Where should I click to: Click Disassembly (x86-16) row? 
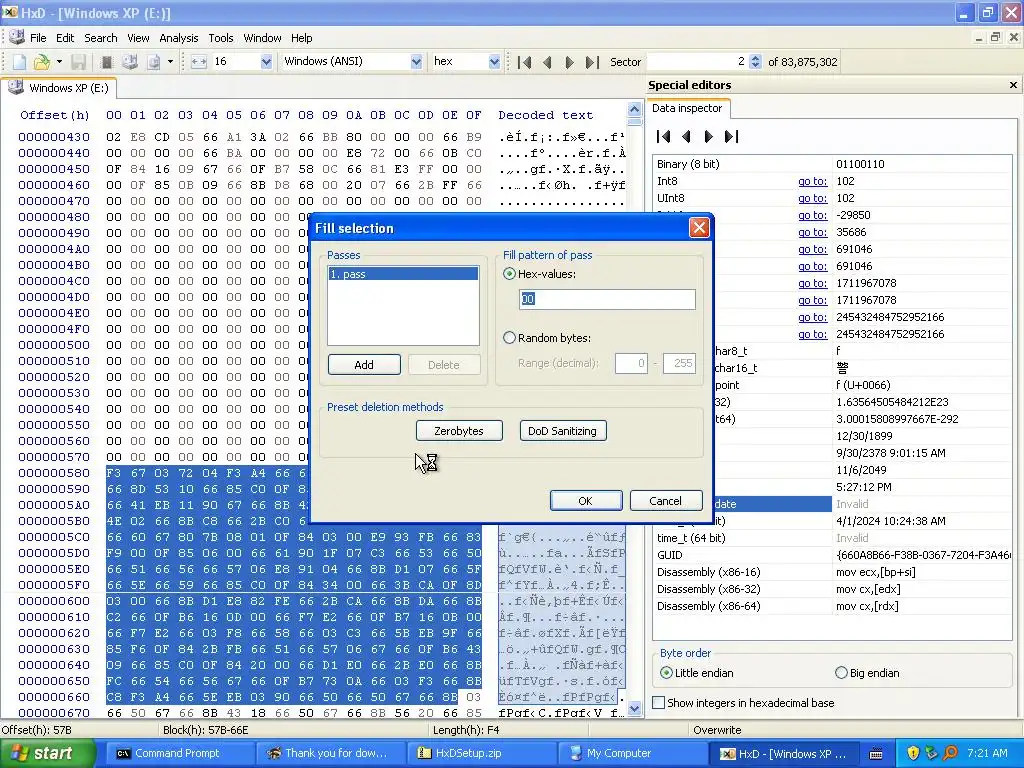click(x=832, y=572)
